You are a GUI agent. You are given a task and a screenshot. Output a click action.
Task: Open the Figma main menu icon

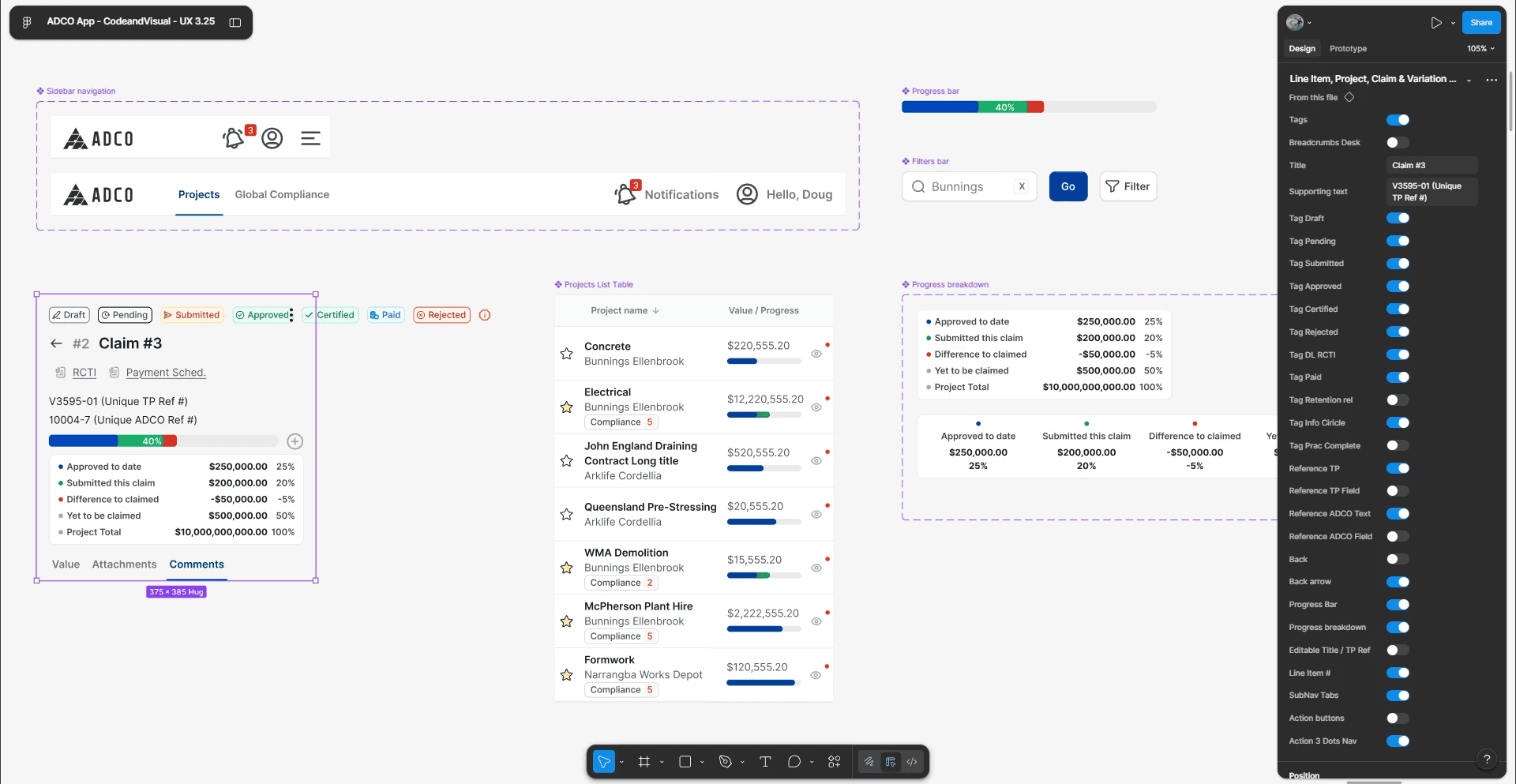click(x=27, y=22)
